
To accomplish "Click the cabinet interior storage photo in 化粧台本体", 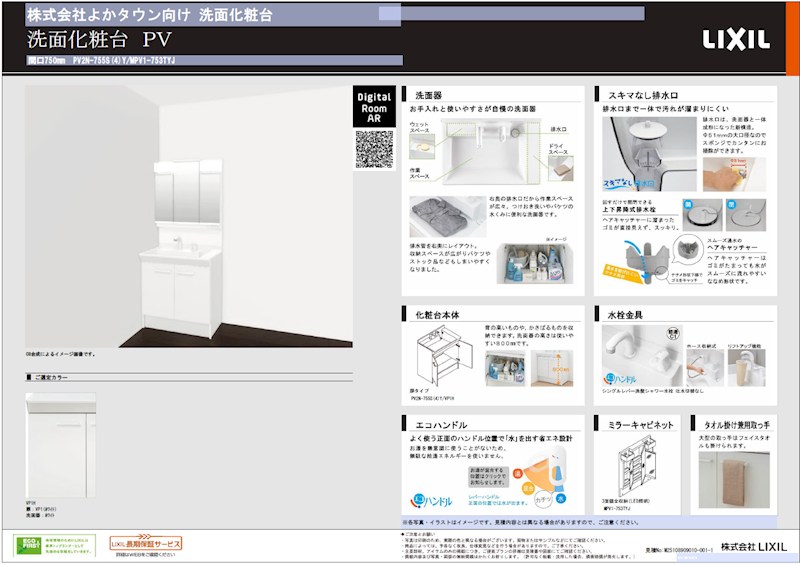I will tap(505, 368).
